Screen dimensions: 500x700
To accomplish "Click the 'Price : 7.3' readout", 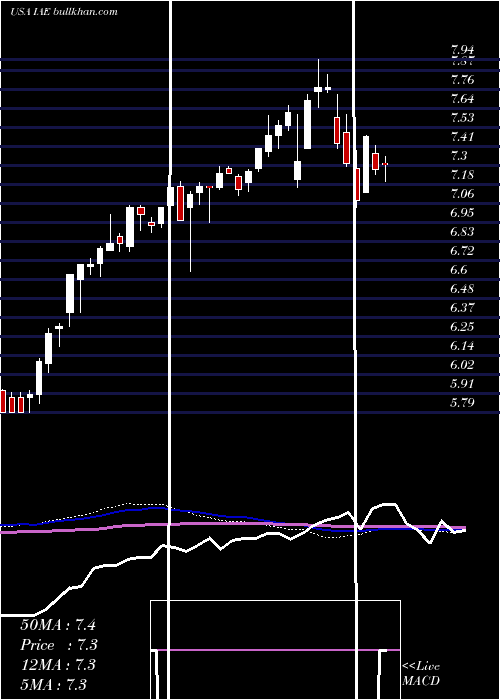I will coord(59,645).
